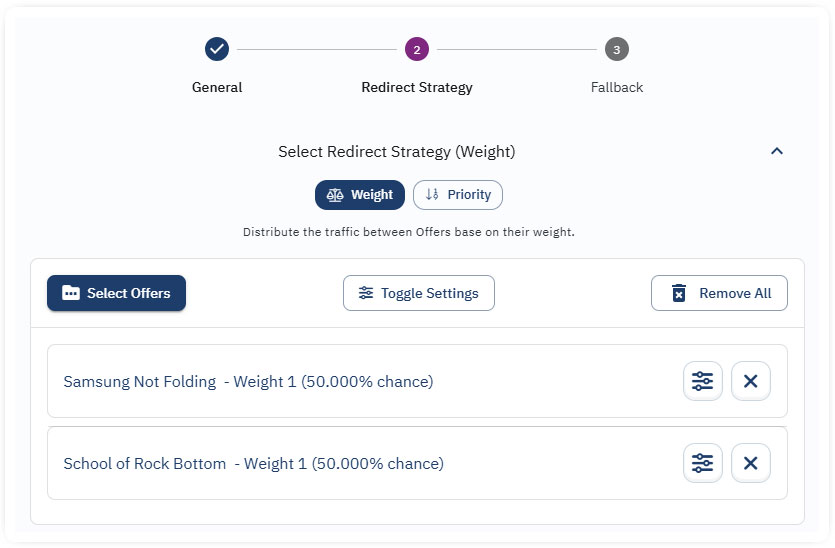
Task: Switch to the Priority strategy option
Action: 458,195
